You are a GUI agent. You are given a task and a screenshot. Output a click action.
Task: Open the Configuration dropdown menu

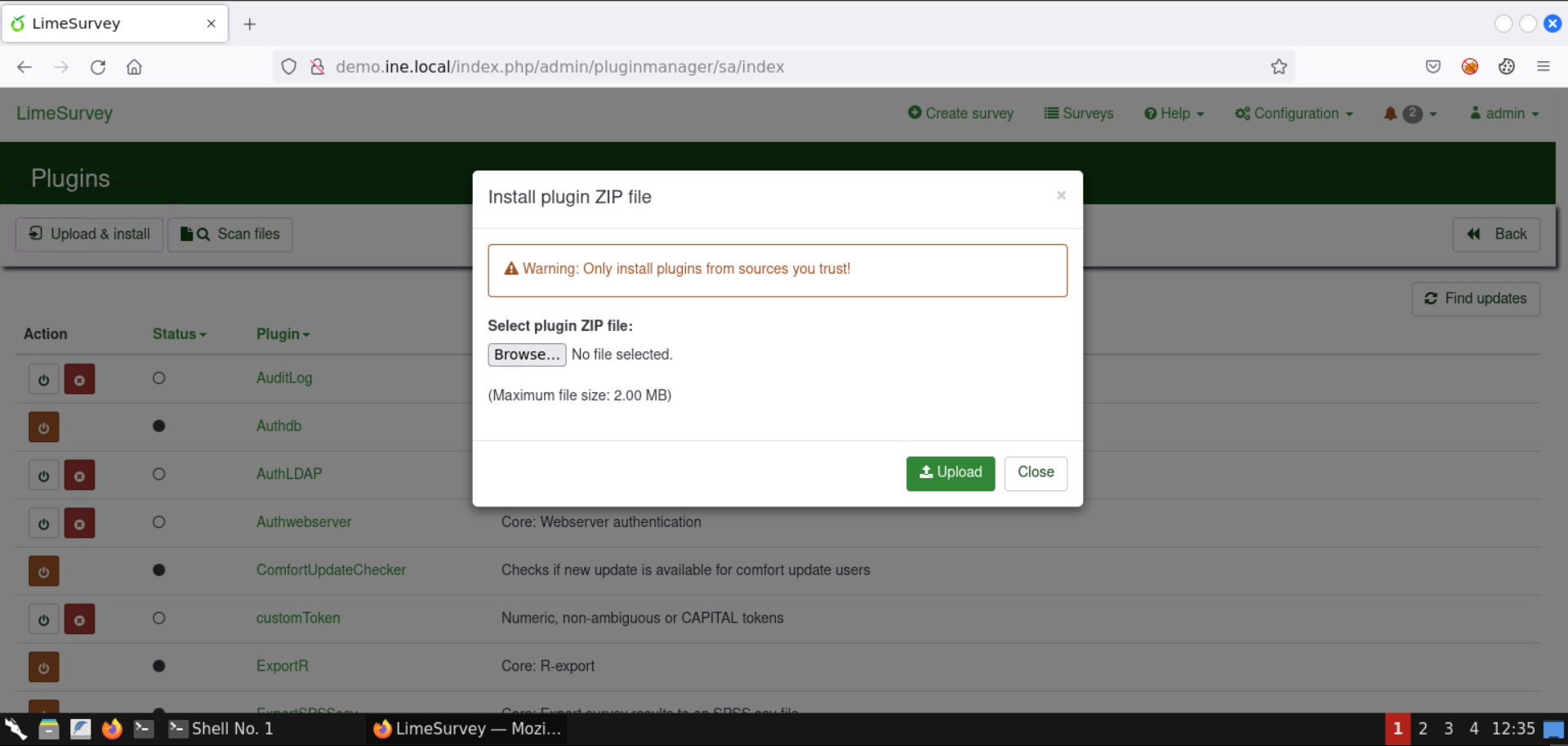point(1293,114)
